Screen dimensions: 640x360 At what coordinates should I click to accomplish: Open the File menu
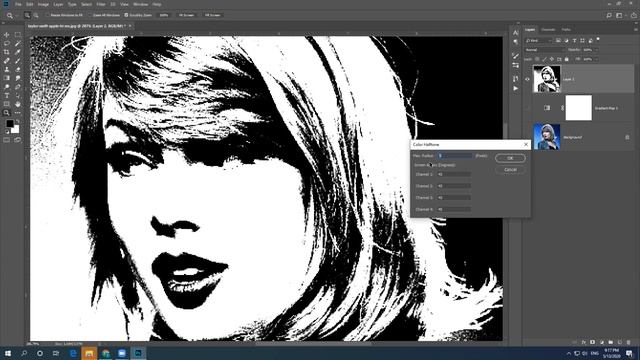pyautogui.click(x=18, y=4)
